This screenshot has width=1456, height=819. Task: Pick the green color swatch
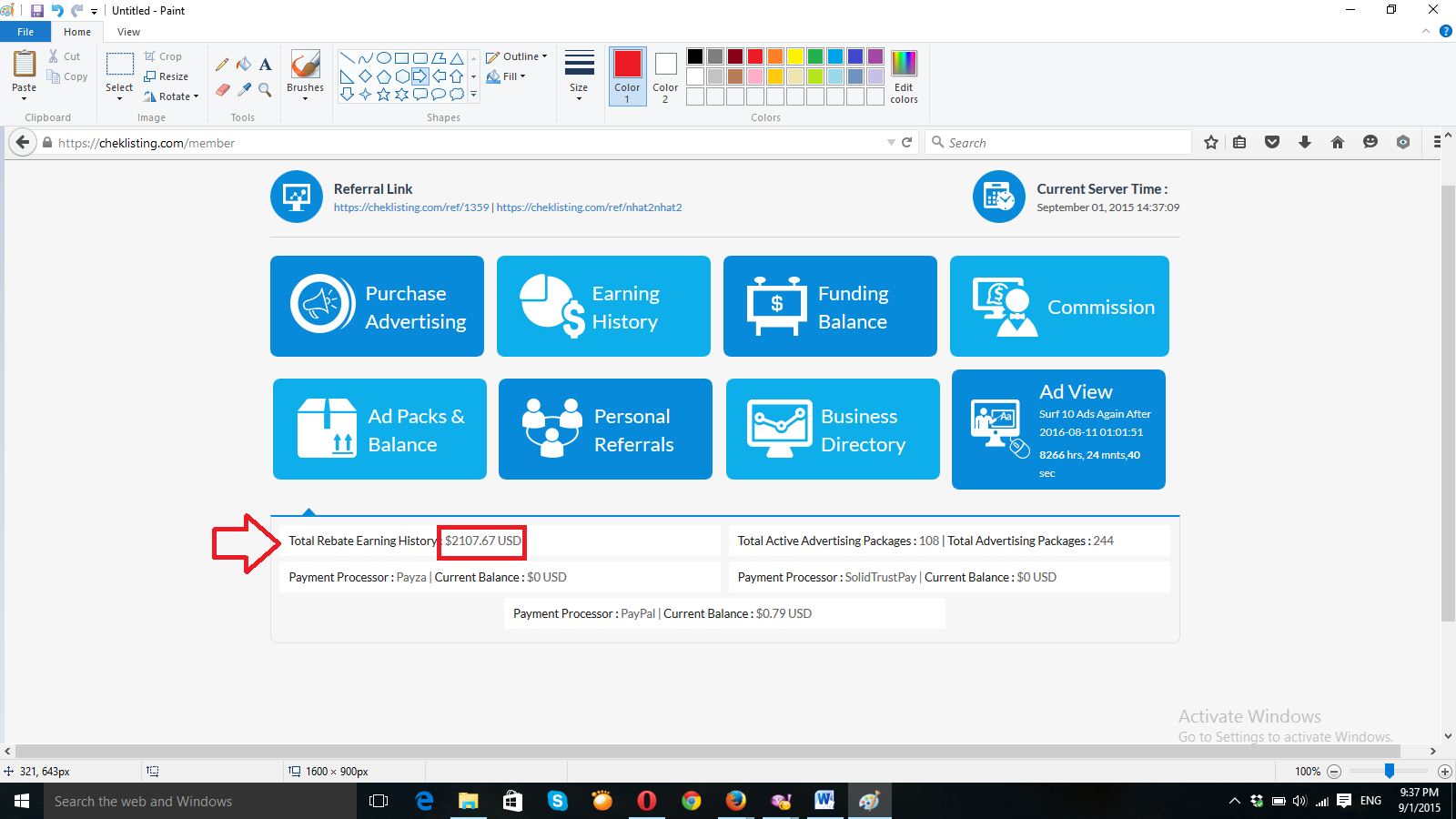[815, 56]
